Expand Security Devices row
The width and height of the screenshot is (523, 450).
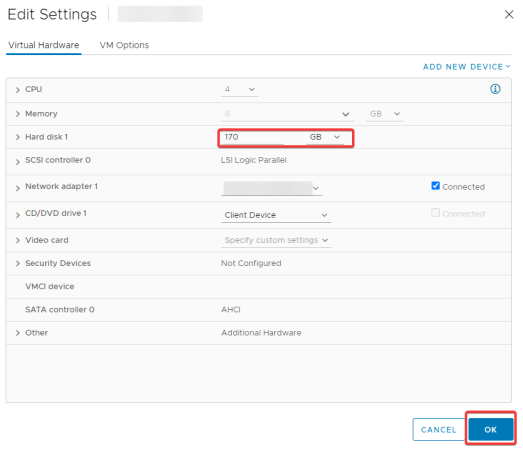(x=18, y=264)
